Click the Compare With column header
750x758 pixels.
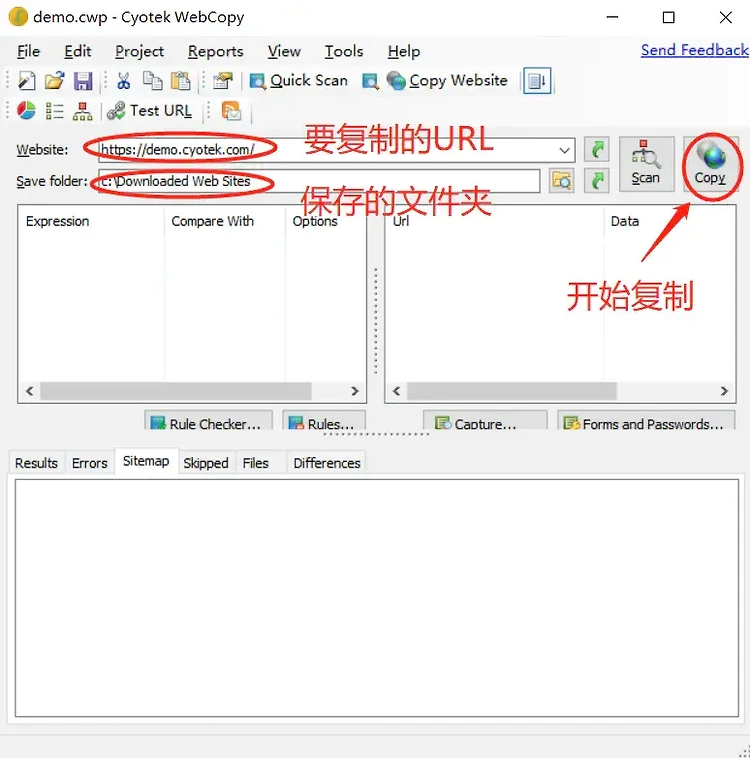[224, 221]
